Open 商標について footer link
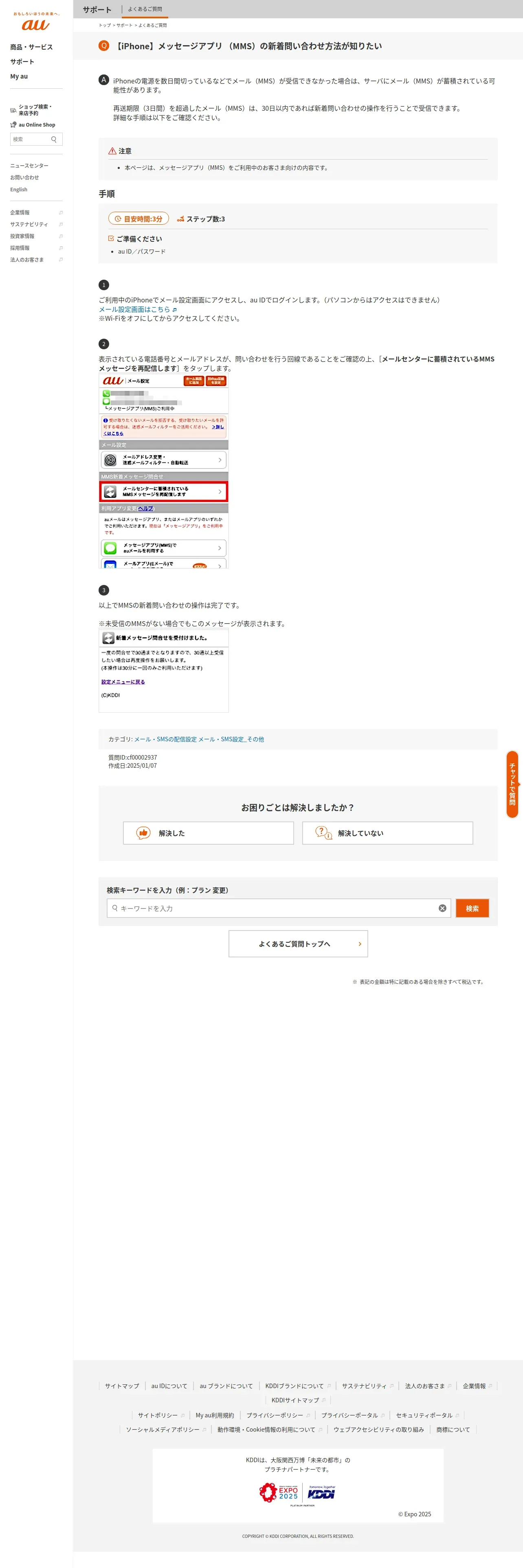The height and width of the screenshot is (1568, 523). tap(453, 1429)
